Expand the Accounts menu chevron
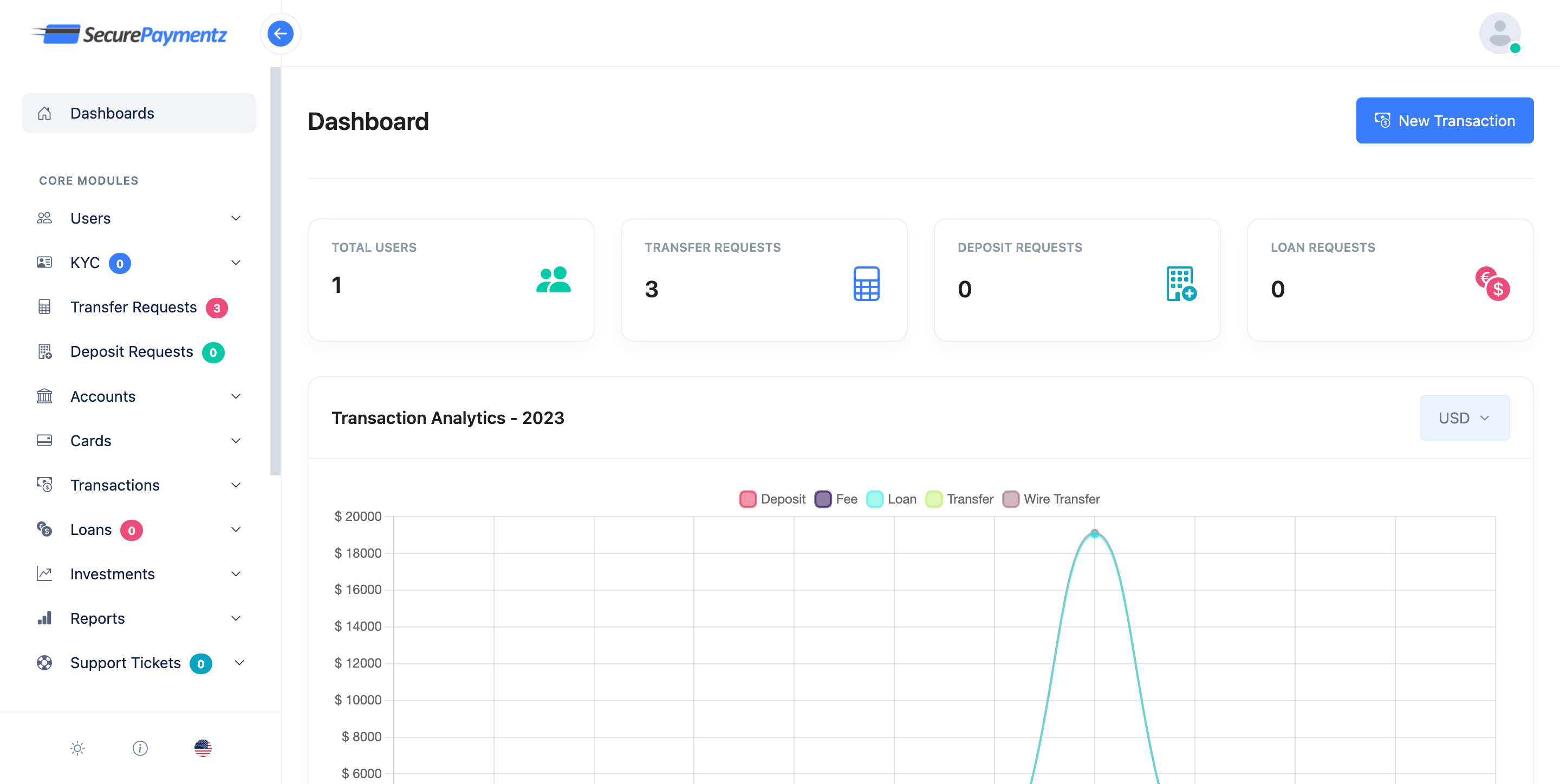This screenshot has width=1560, height=784. pyautogui.click(x=236, y=396)
